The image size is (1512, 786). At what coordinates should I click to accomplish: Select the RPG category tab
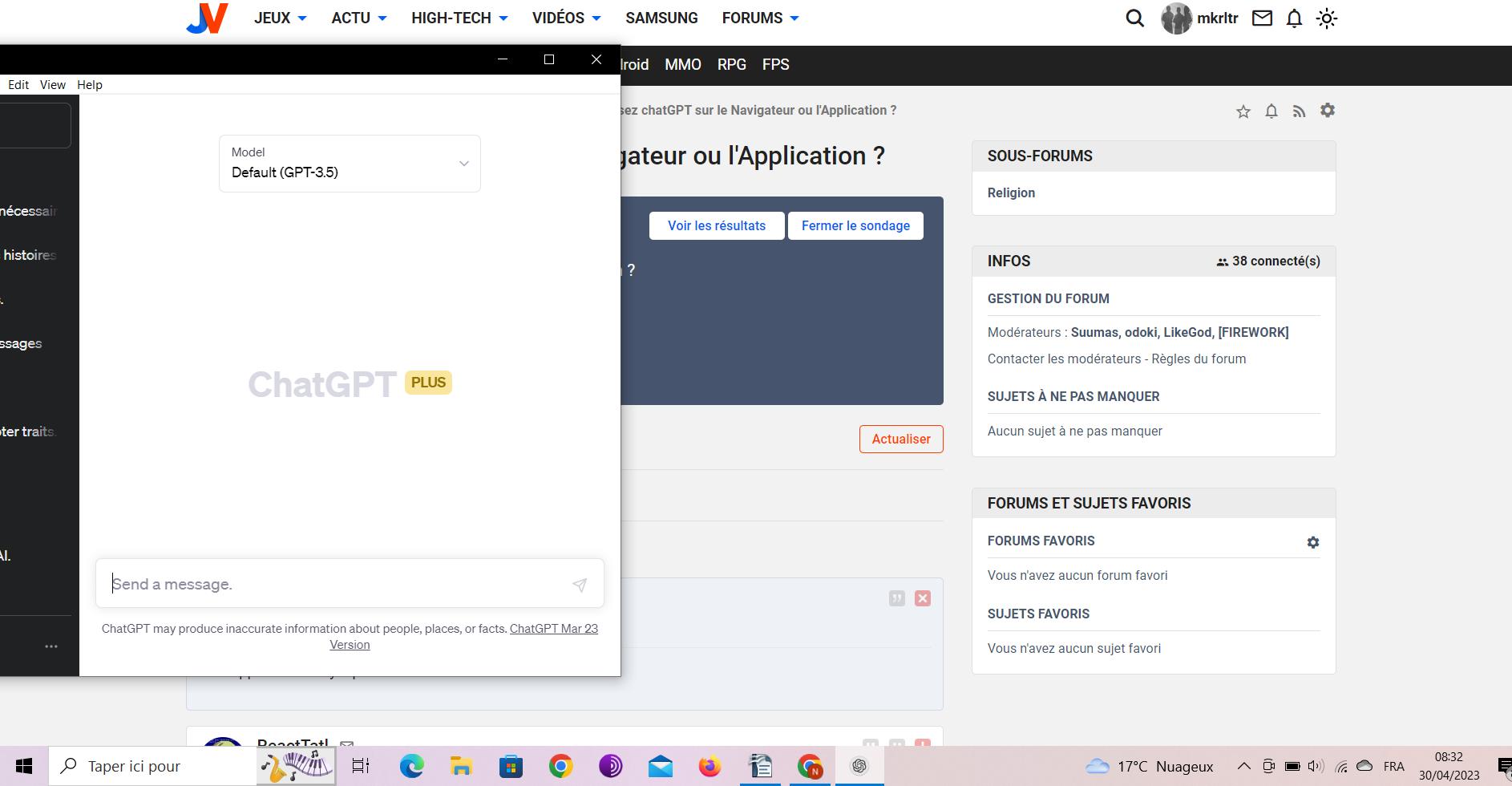732,65
